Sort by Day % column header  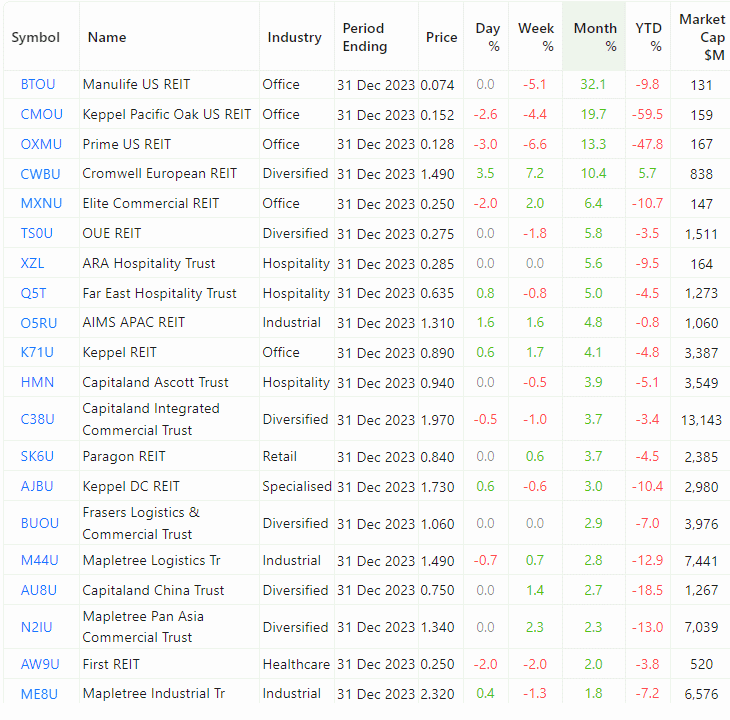(x=488, y=38)
